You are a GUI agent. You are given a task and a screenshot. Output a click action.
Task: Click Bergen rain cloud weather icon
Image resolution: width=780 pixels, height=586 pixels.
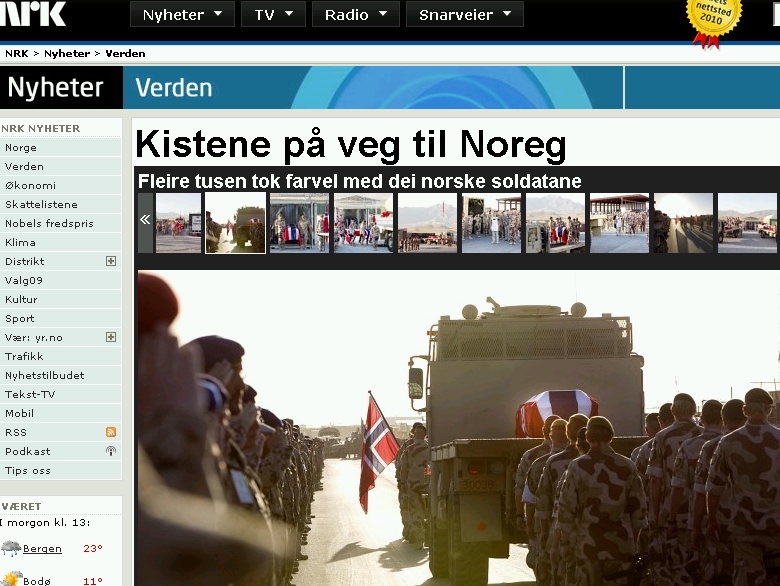[11, 548]
